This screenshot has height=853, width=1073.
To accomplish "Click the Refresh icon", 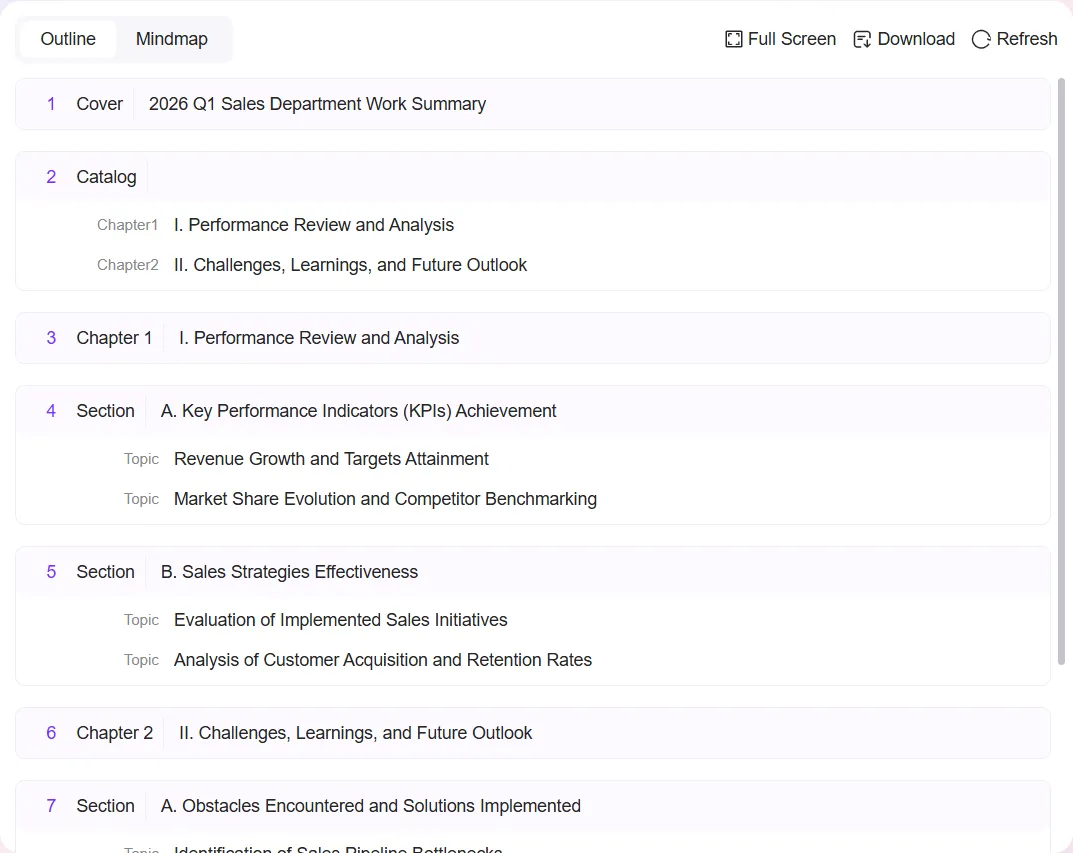I will click(981, 39).
